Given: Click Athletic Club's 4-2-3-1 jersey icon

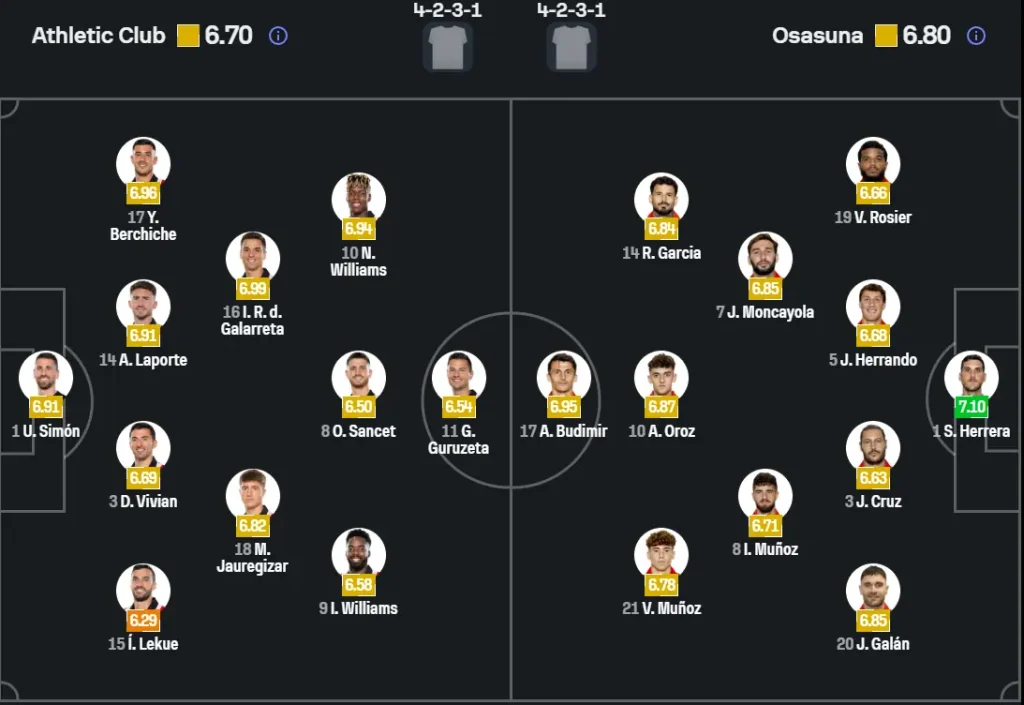Looking at the screenshot, I should [x=447, y=46].
